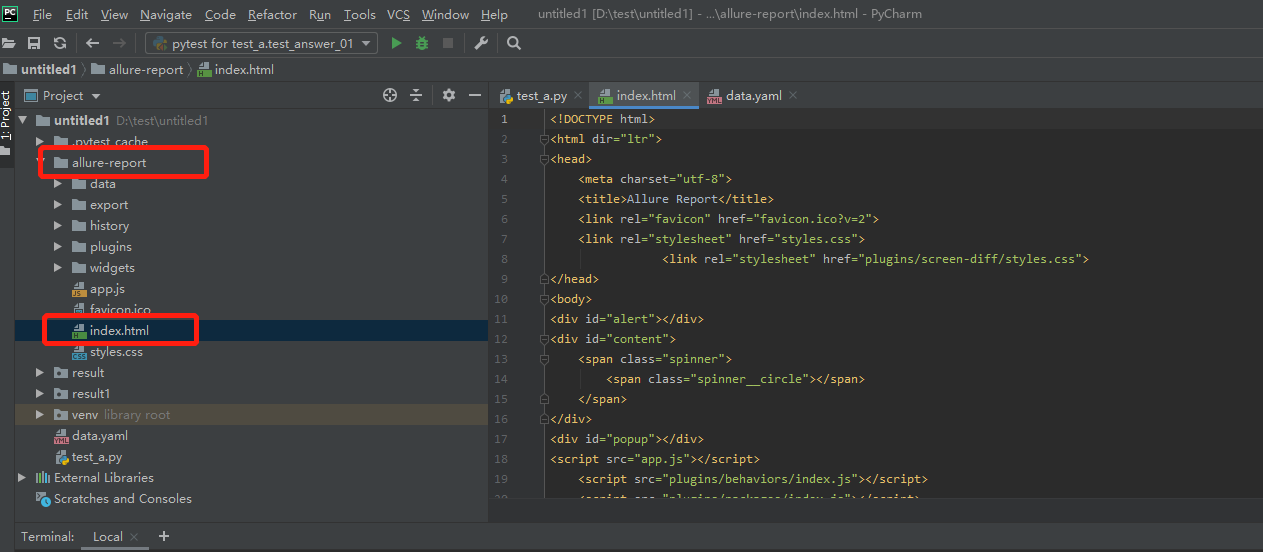Open the Window menu
The height and width of the screenshot is (552, 1263).
pyautogui.click(x=445, y=14)
